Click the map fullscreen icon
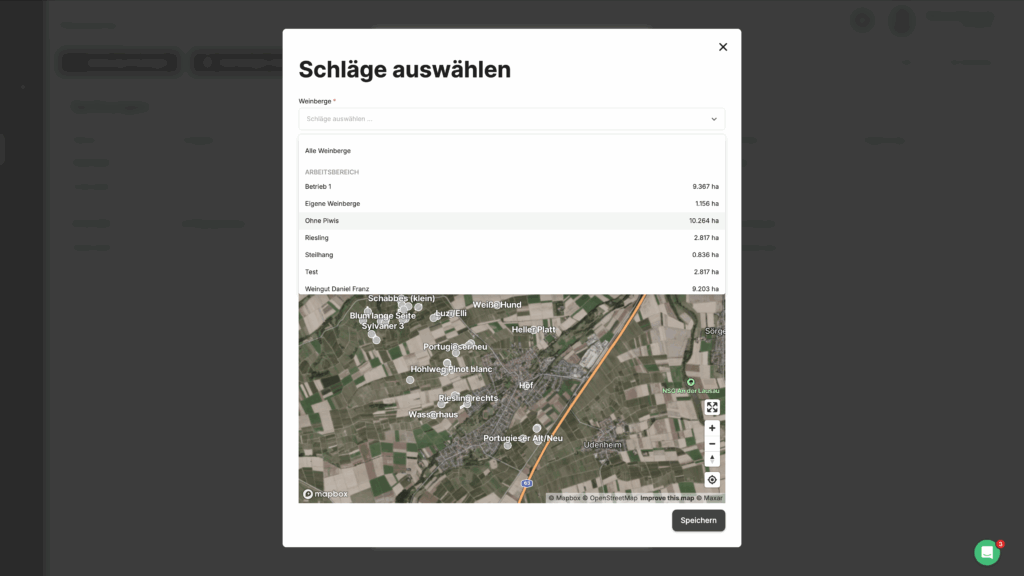 tap(712, 407)
